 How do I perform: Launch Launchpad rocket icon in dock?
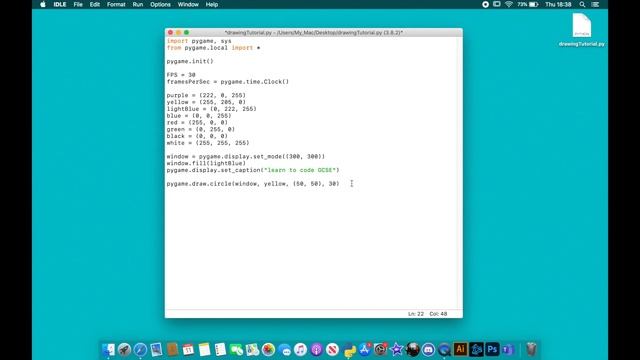click(x=124, y=350)
